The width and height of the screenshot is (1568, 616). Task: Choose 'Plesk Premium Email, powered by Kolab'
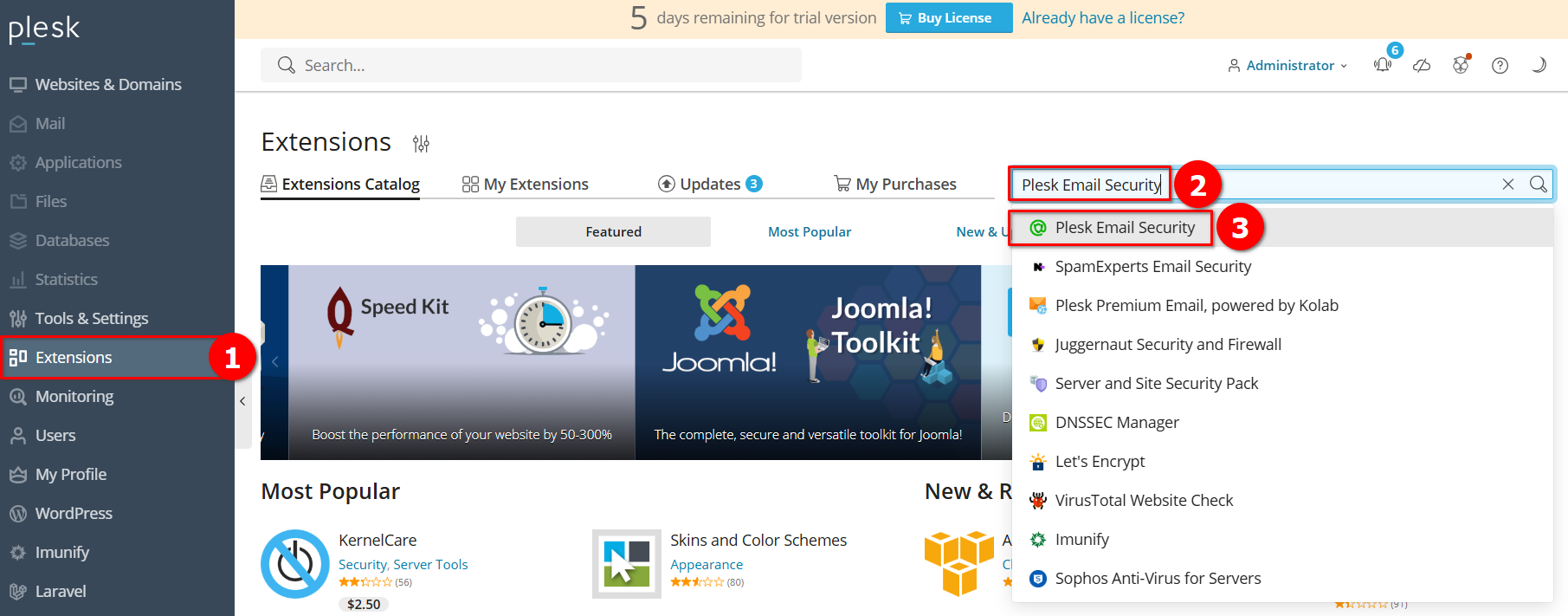click(x=1282, y=305)
